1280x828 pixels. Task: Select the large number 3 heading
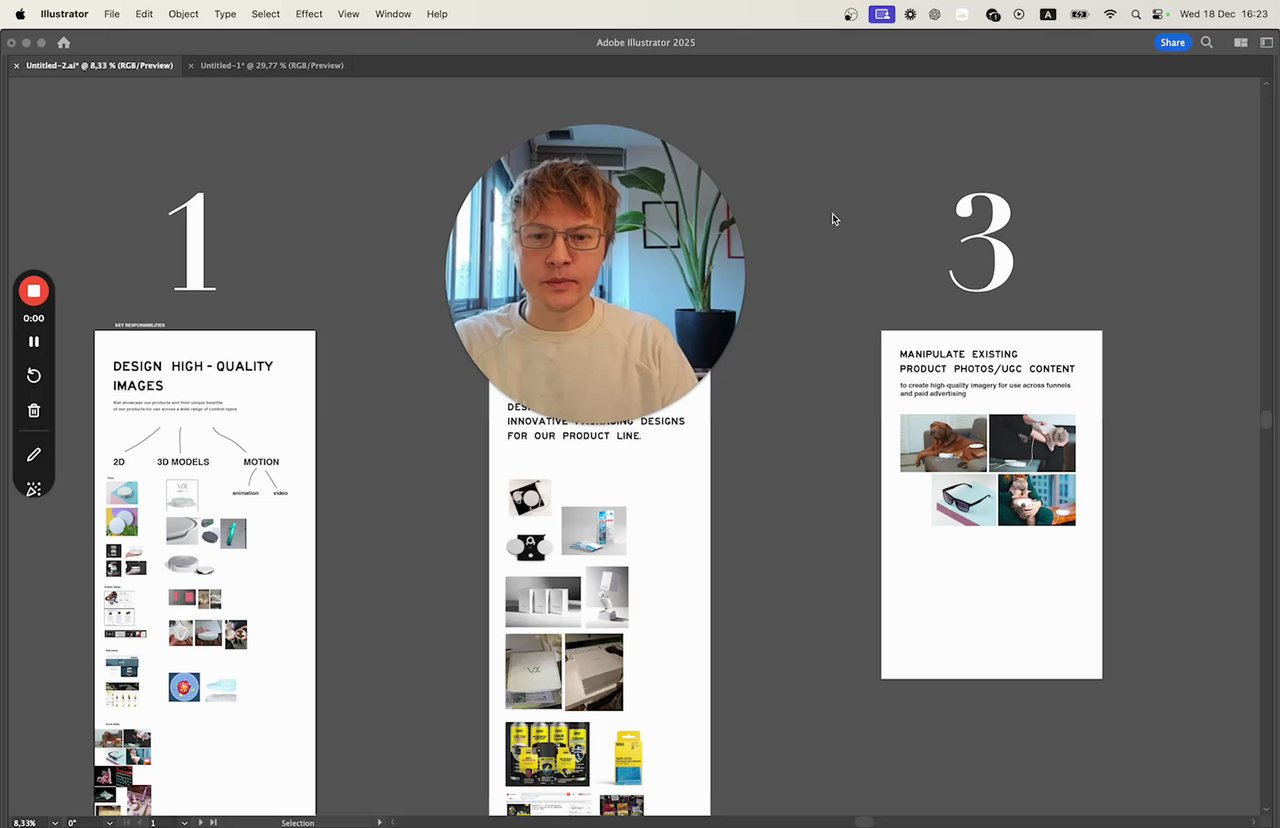point(981,243)
